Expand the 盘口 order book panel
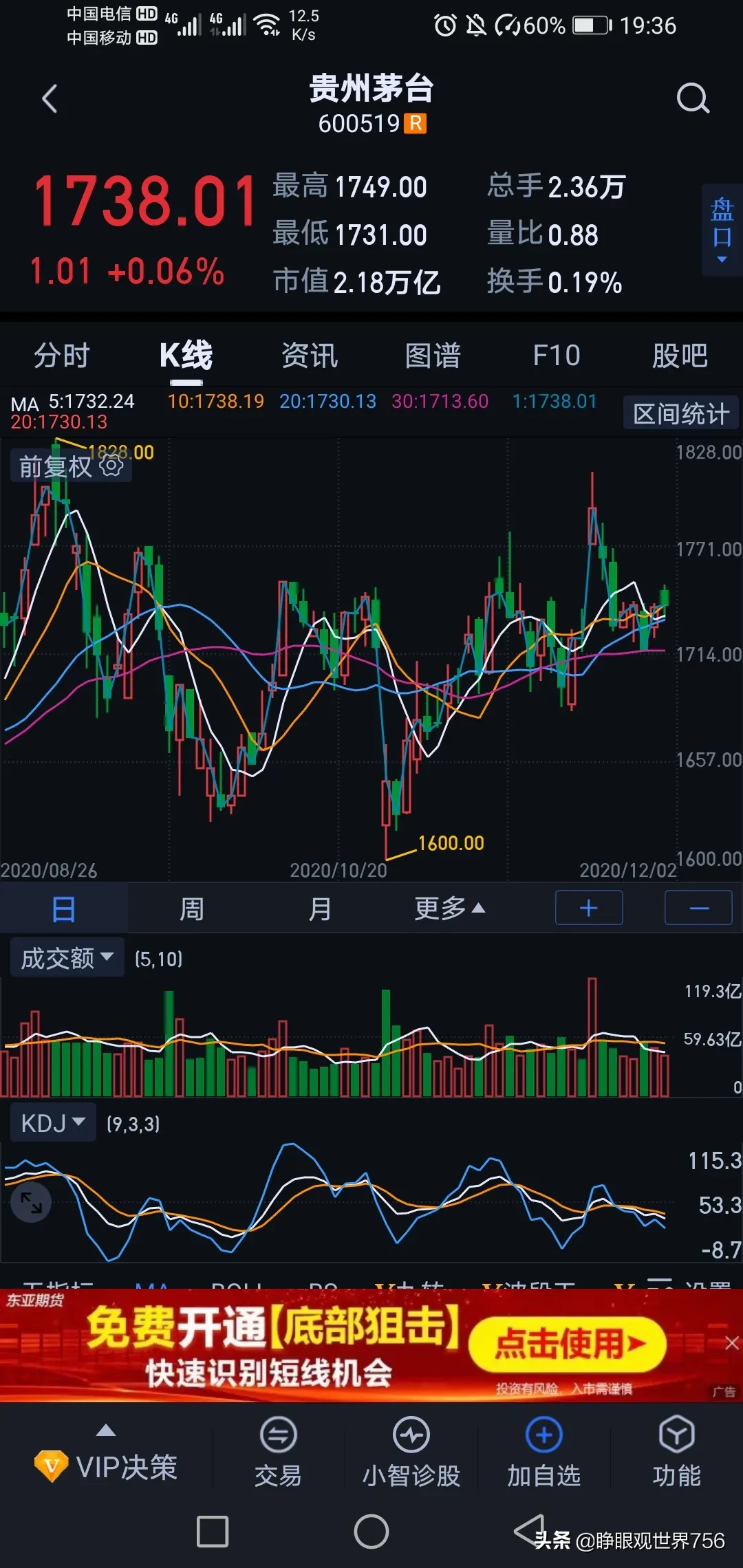 tap(722, 230)
